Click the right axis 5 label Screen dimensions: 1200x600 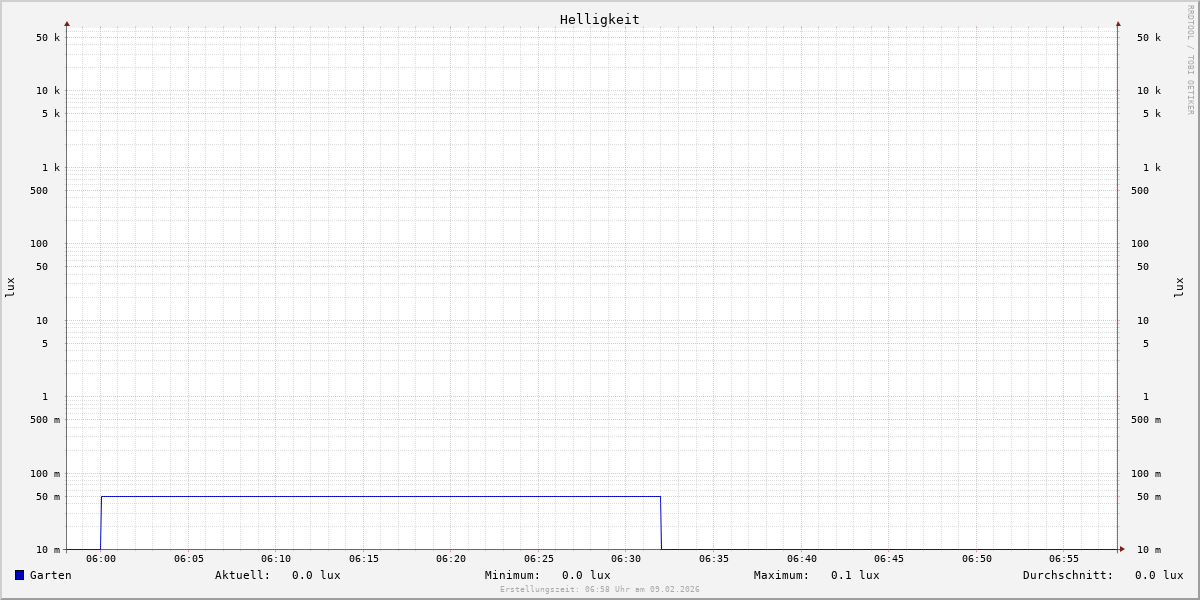click(1146, 344)
